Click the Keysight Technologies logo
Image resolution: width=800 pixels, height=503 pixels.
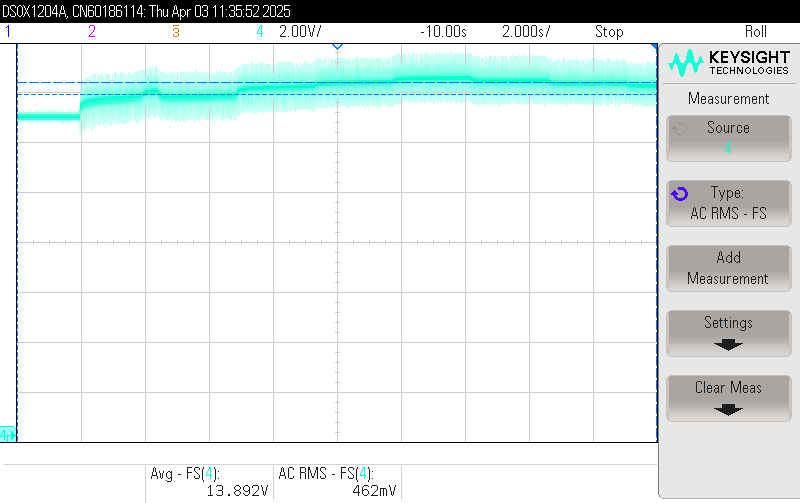(x=728, y=64)
